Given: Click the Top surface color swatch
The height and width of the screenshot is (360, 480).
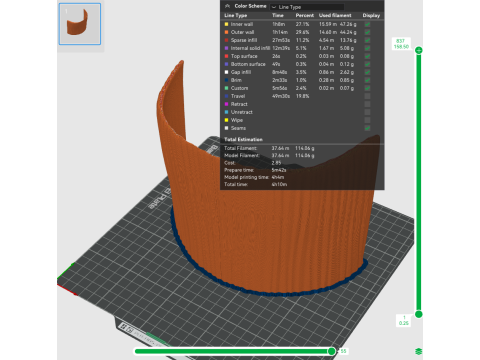Looking at the screenshot, I should click(227, 56).
